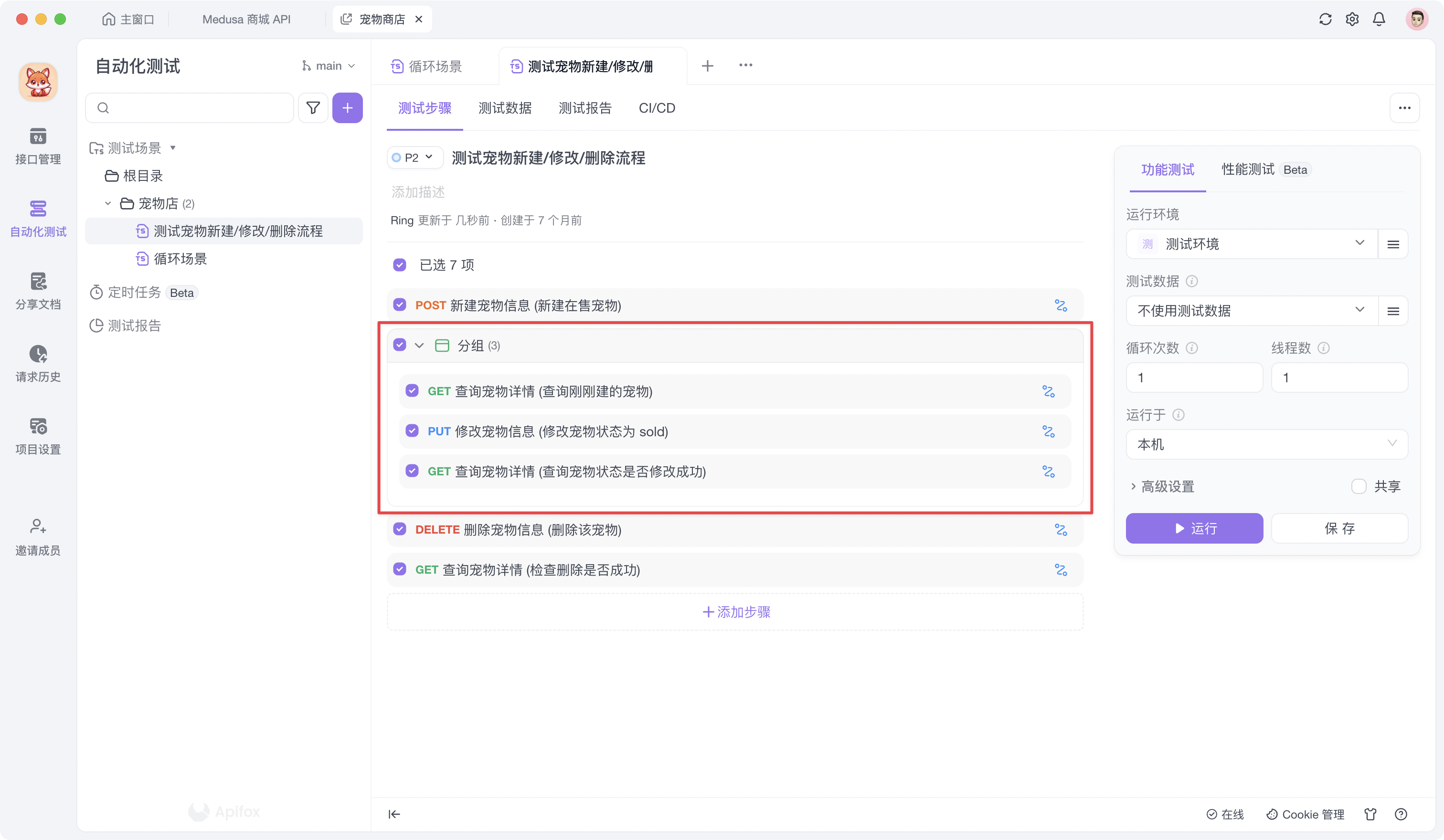Click the refresh icon in the top bar

click(1325, 20)
